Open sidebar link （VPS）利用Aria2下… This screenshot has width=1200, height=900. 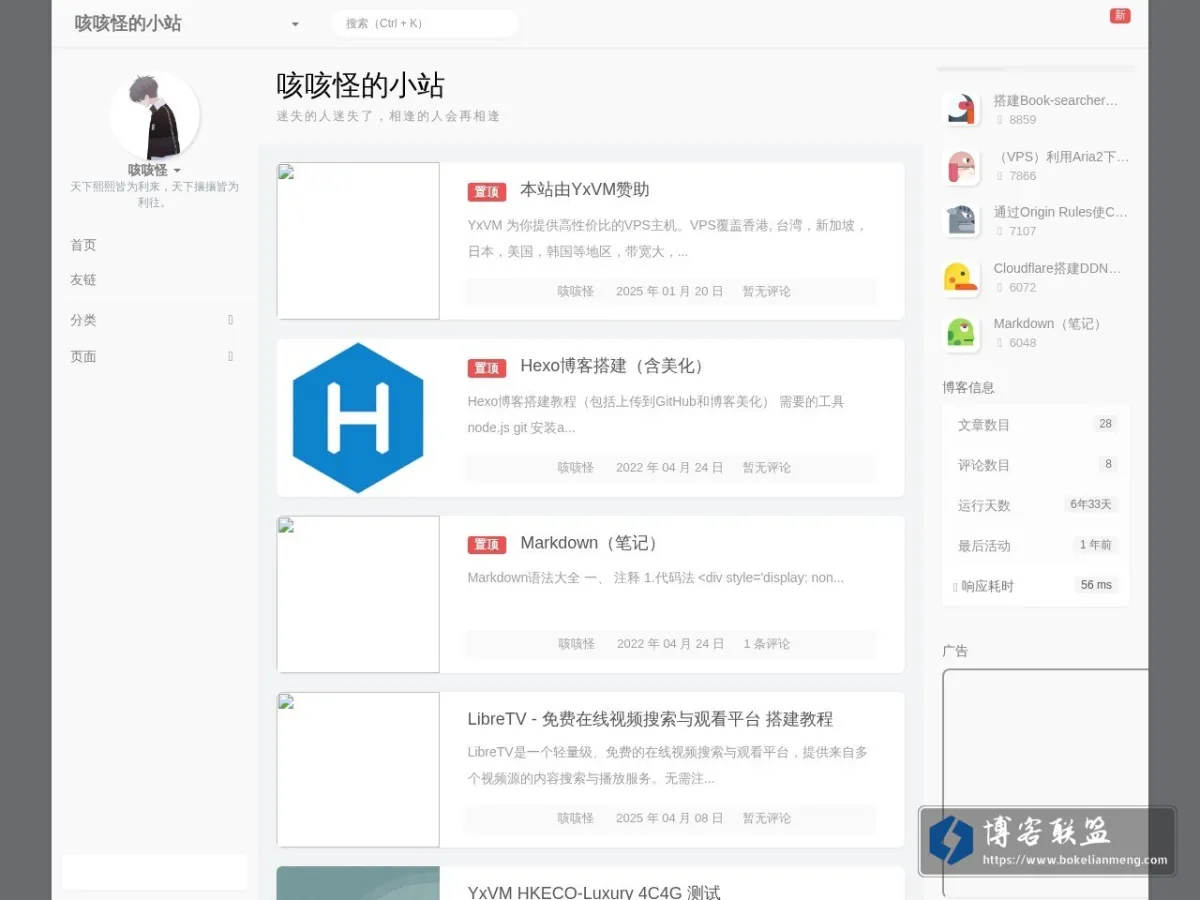(x=1061, y=157)
